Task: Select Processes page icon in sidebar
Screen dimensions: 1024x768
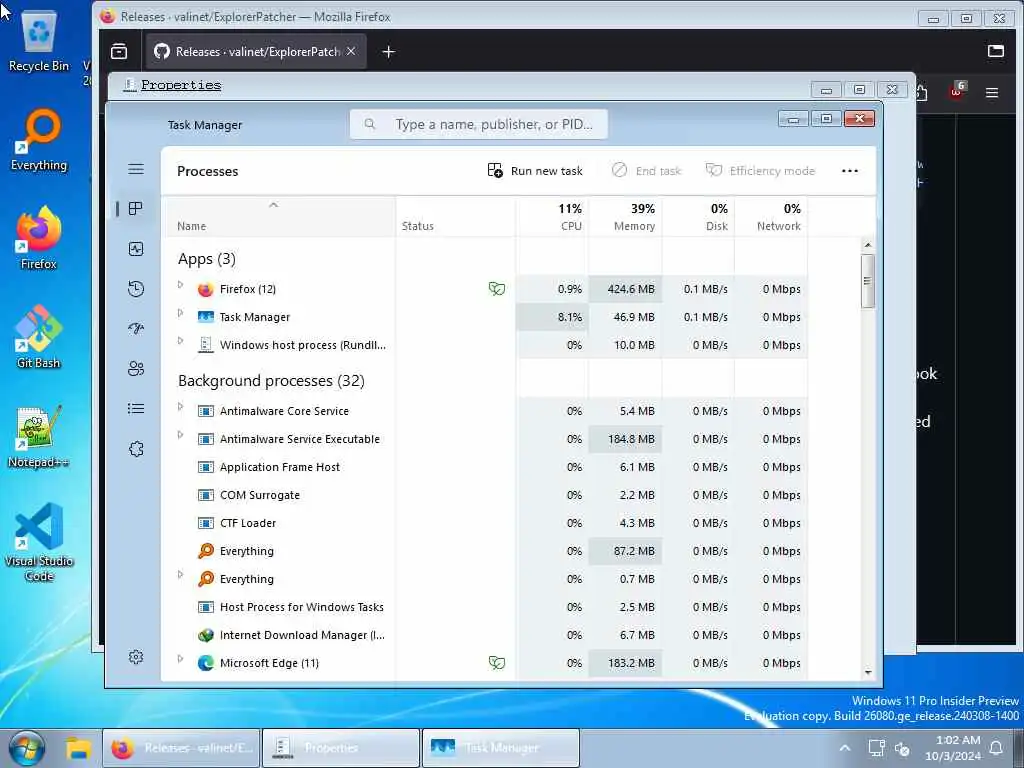Action: coord(136,208)
